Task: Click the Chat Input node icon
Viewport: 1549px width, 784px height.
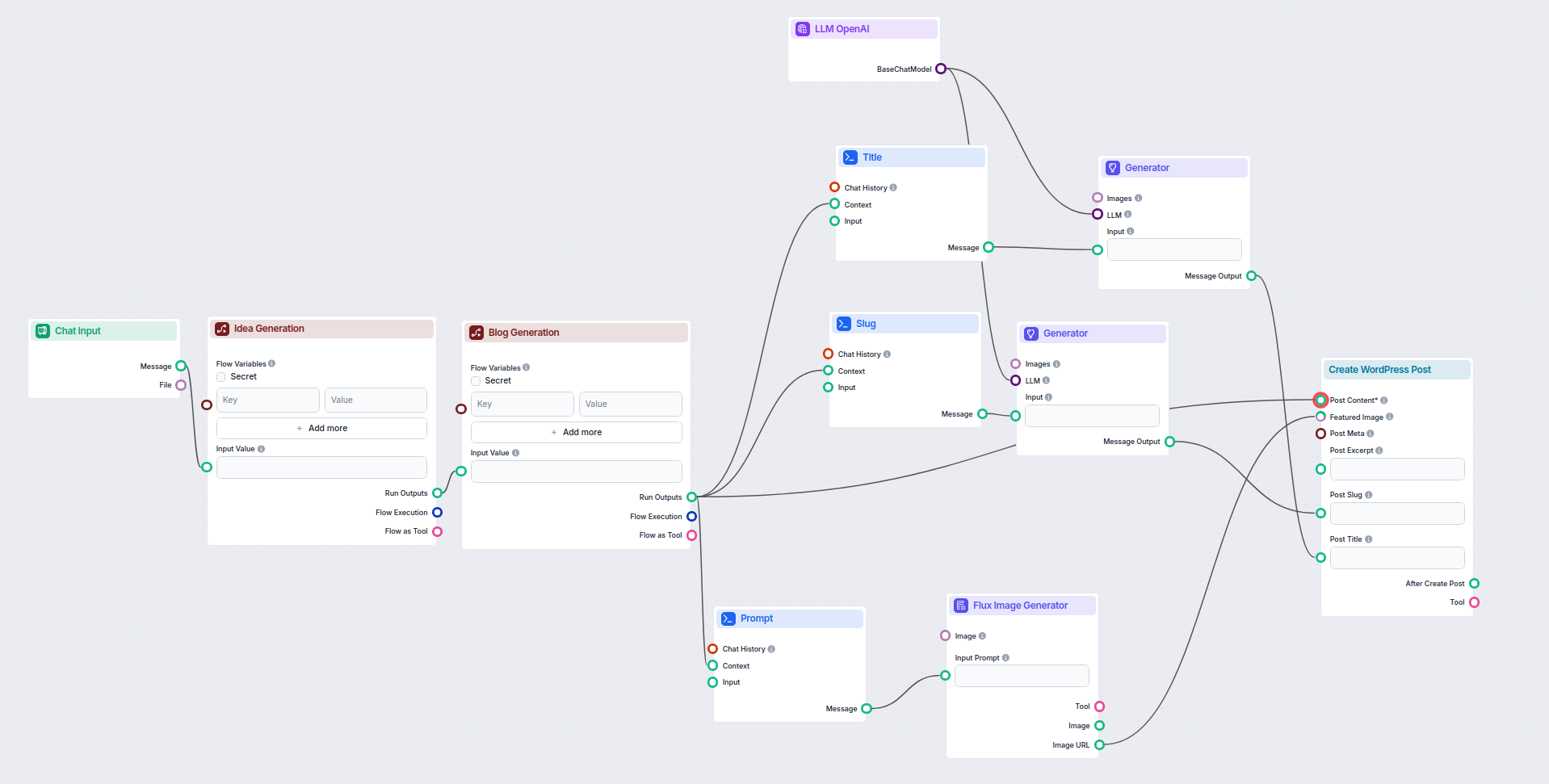Action: point(43,331)
